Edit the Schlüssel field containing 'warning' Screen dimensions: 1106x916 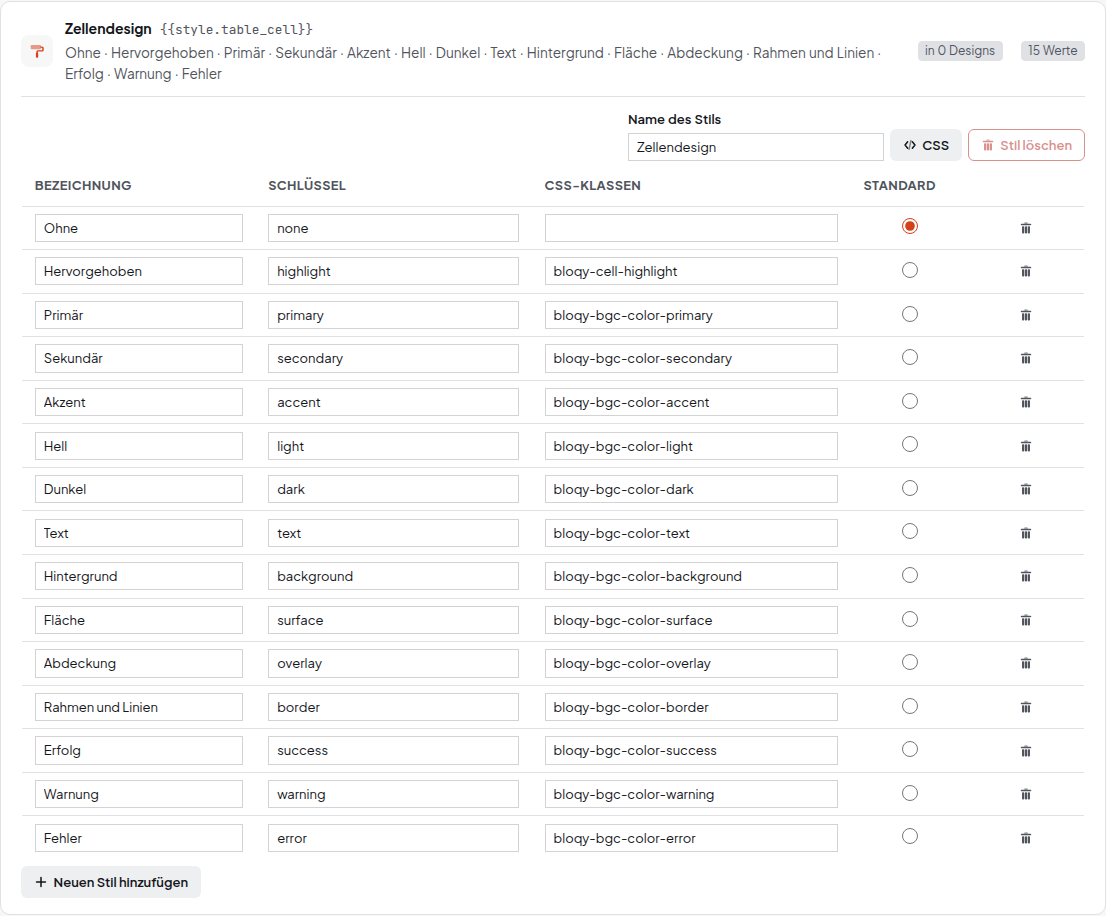pyautogui.click(x=394, y=794)
